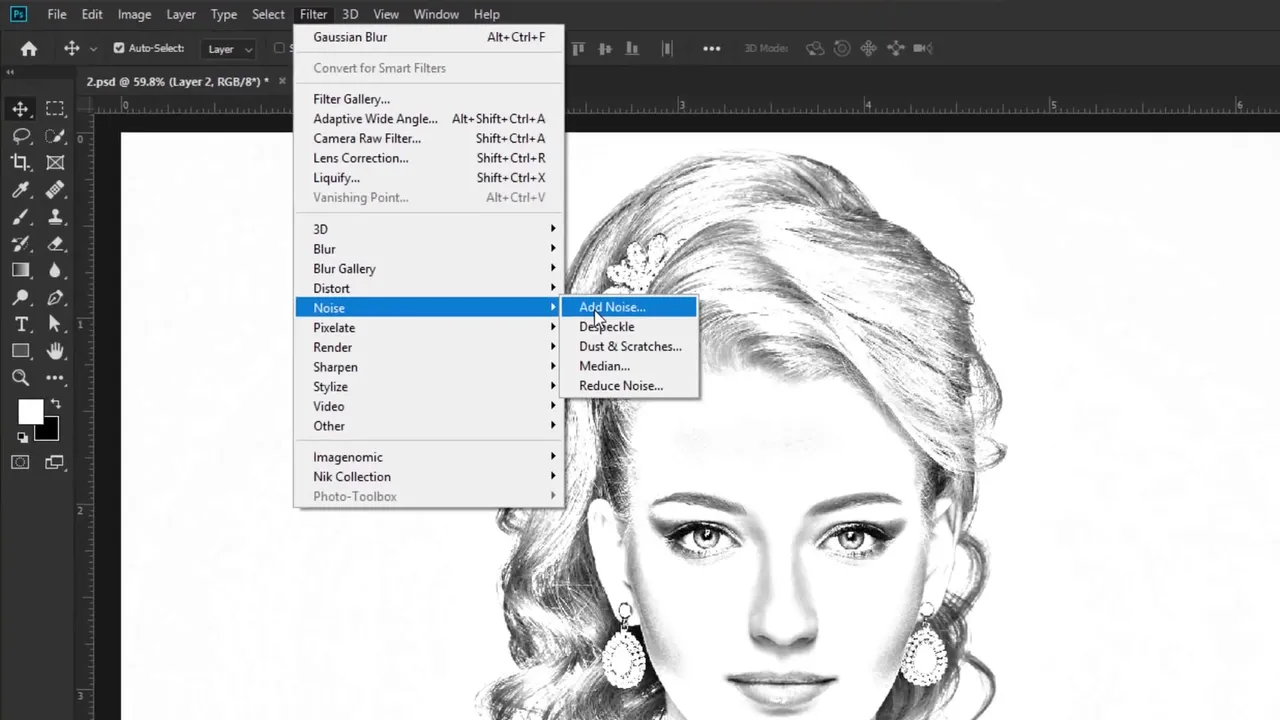Change the screen mode icon
Image resolution: width=1280 pixels, height=720 pixels.
point(55,462)
